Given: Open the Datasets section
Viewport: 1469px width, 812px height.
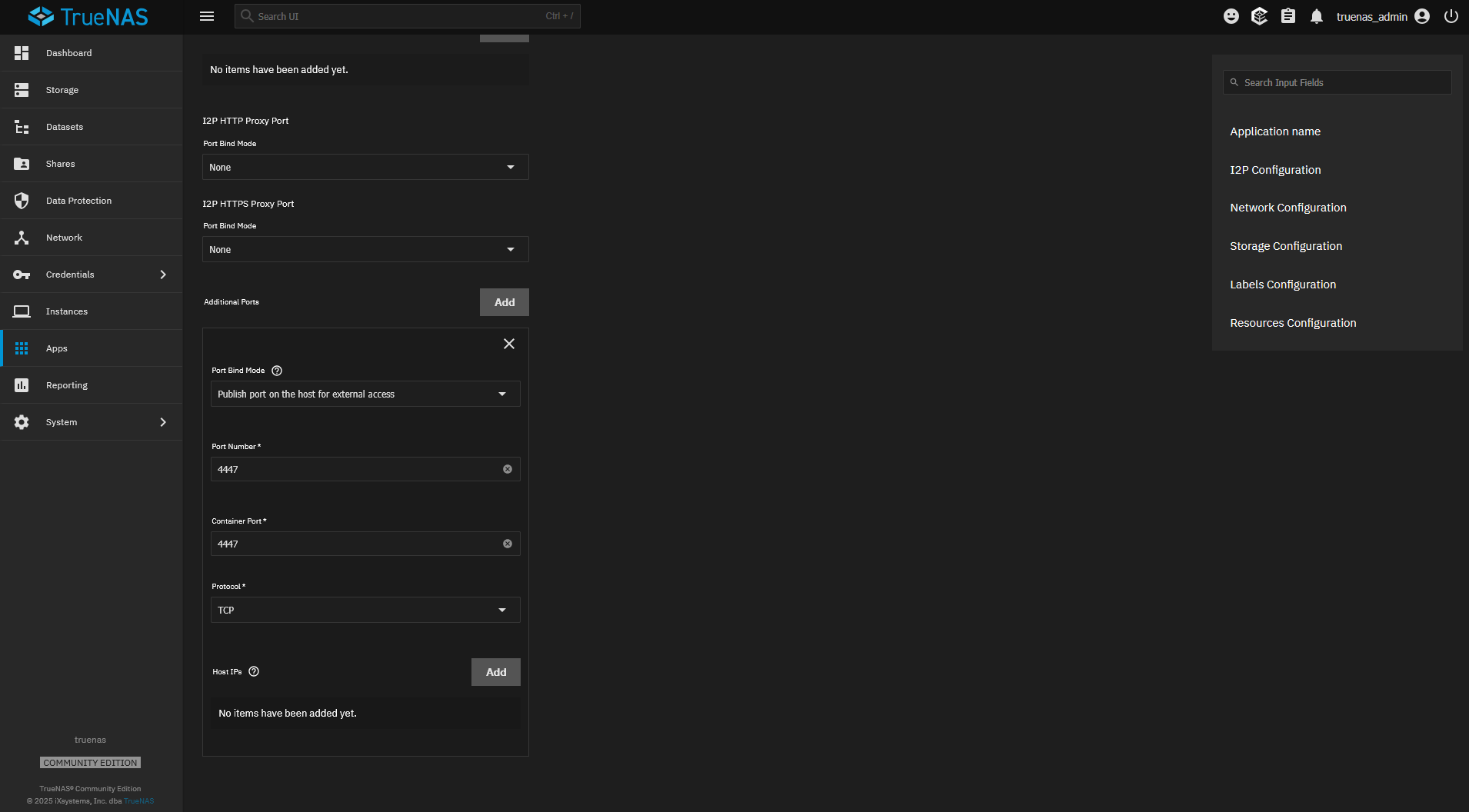Looking at the screenshot, I should 64,126.
